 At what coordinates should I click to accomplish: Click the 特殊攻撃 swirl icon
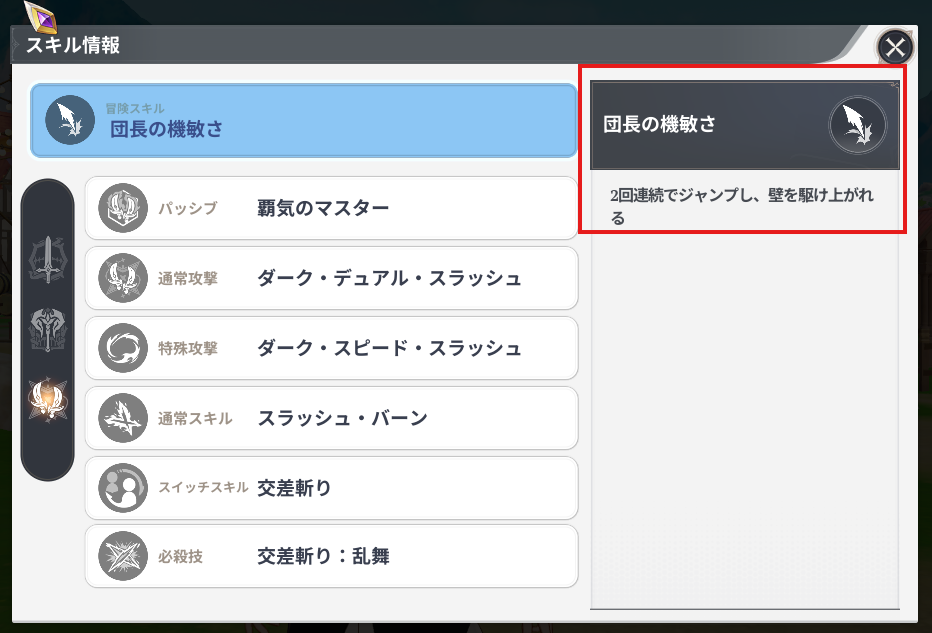123,348
